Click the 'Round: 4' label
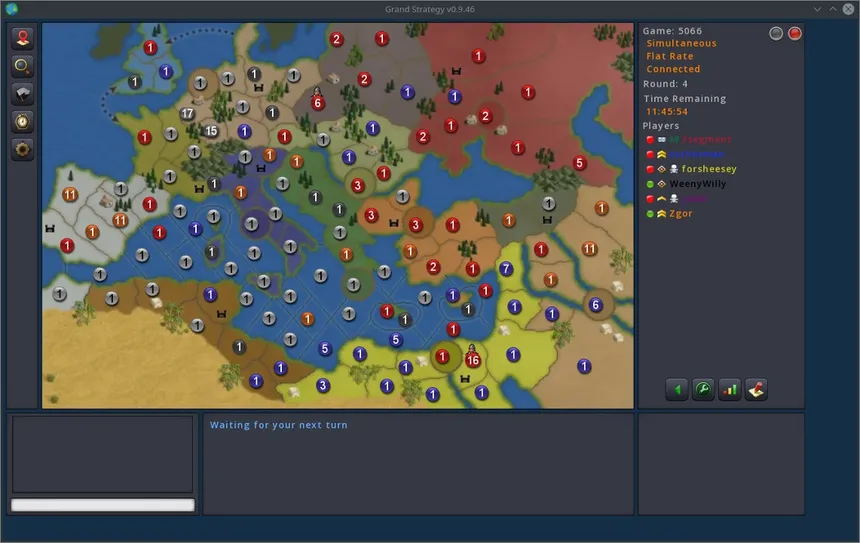This screenshot has height=543, width=860. 665,84
